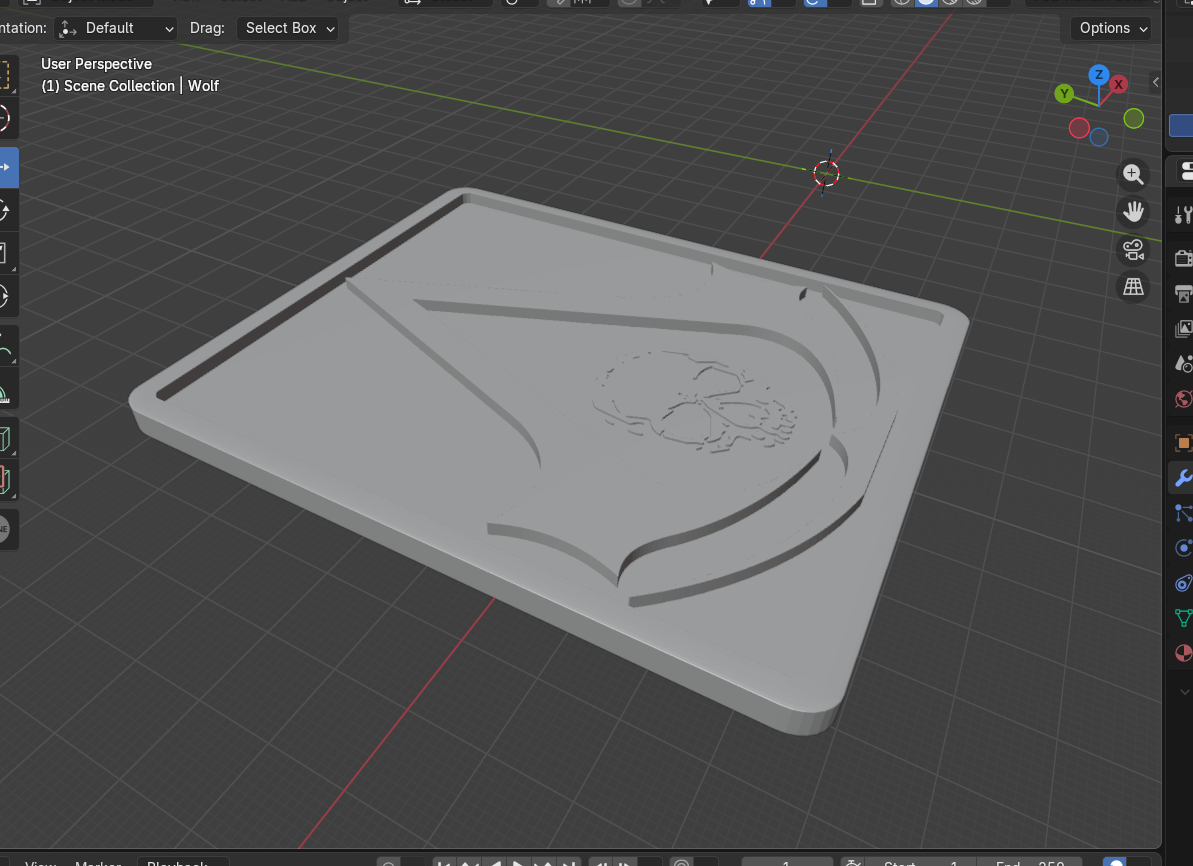Snap view to the negative Z axis circle

point(1098,137)
